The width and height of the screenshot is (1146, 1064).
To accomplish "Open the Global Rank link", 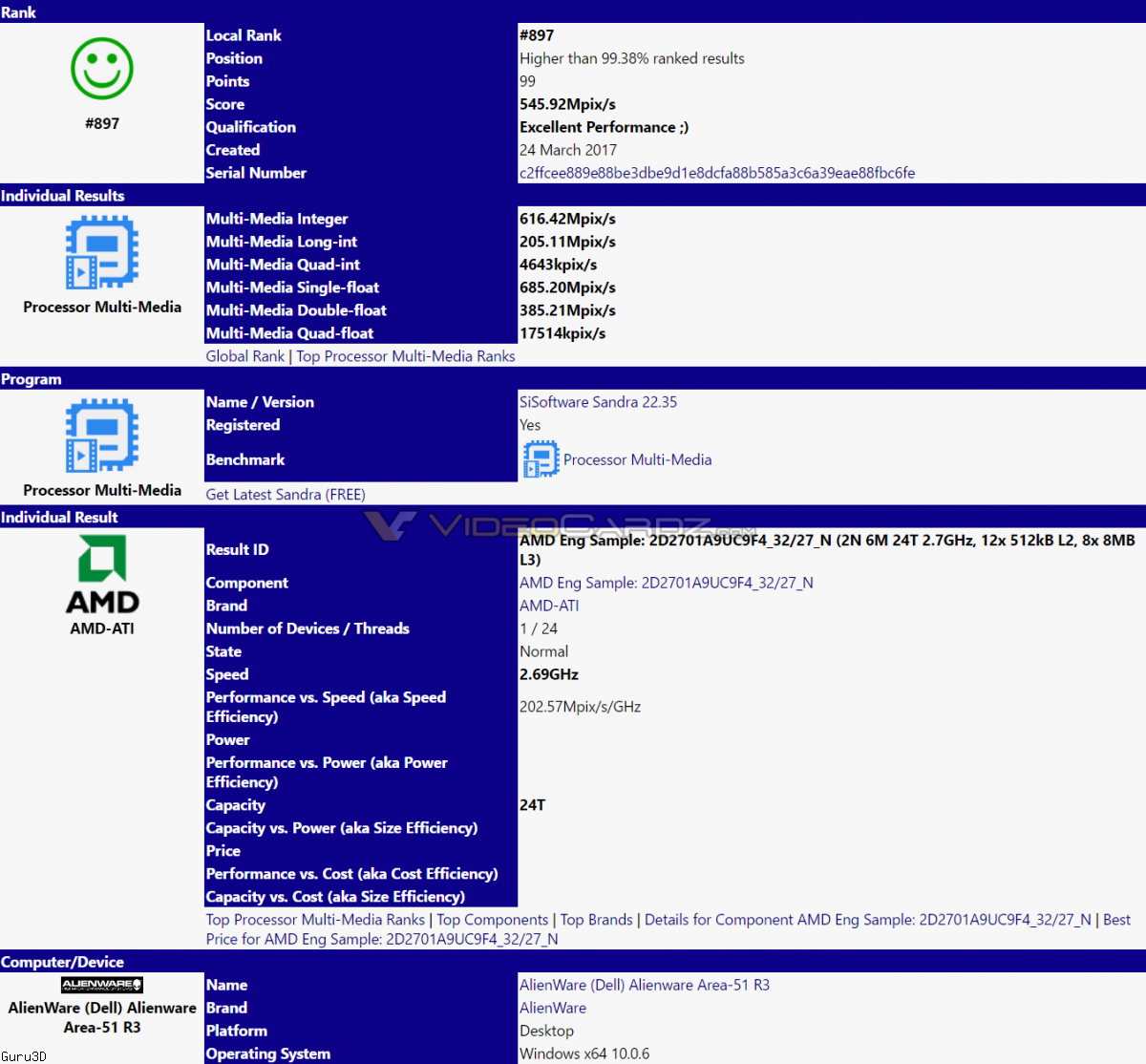I will pyautogui.click(x=245, y=356).
